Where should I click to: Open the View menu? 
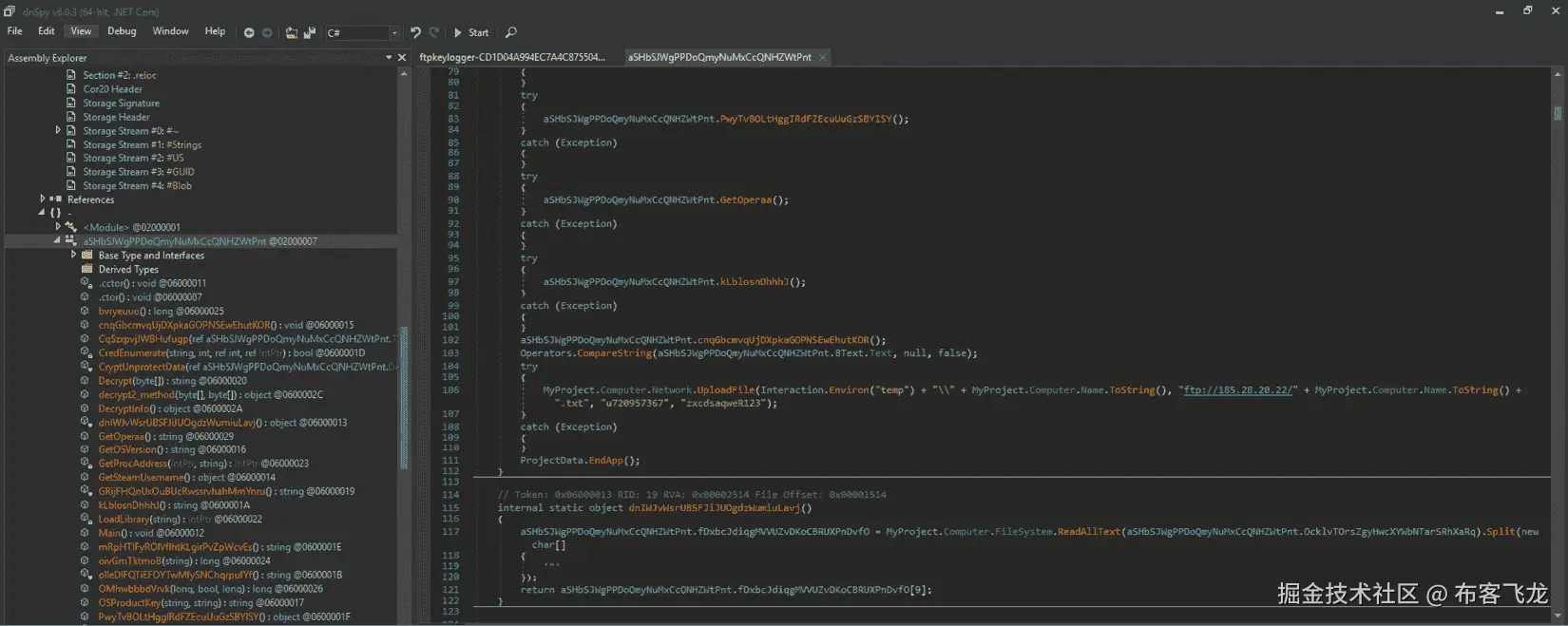(x=82, y=31)
